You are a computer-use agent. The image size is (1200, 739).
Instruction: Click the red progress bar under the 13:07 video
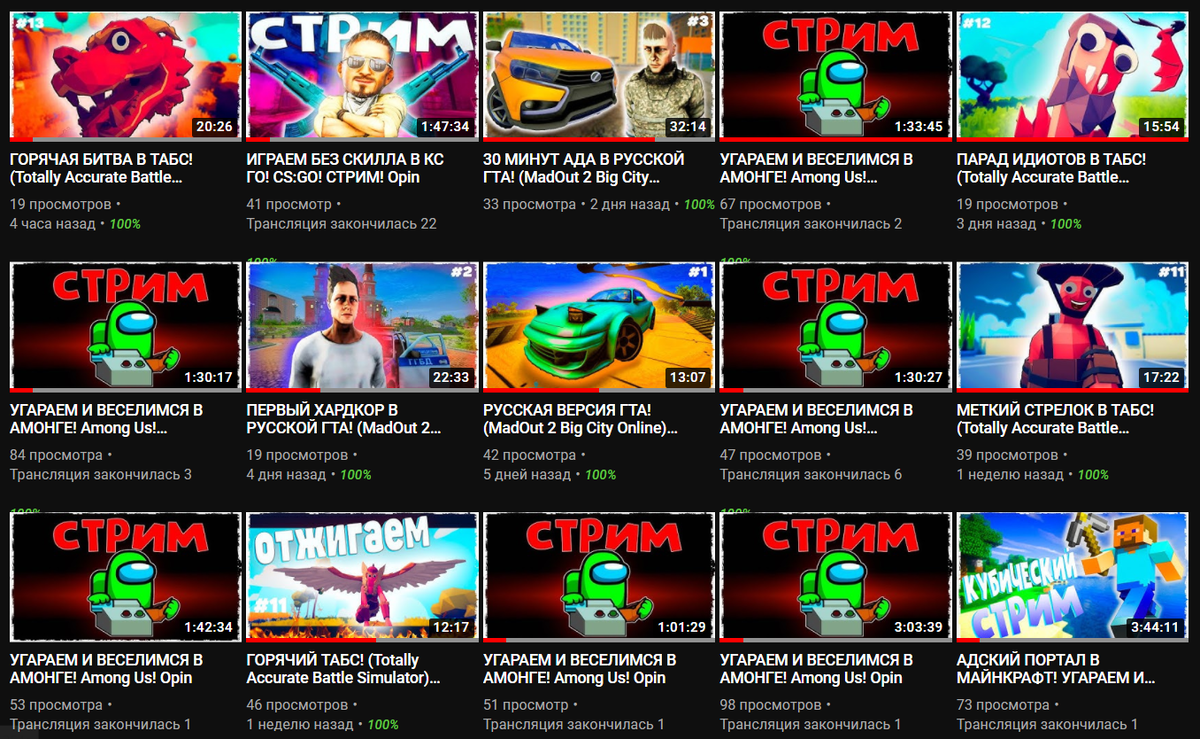541,390
